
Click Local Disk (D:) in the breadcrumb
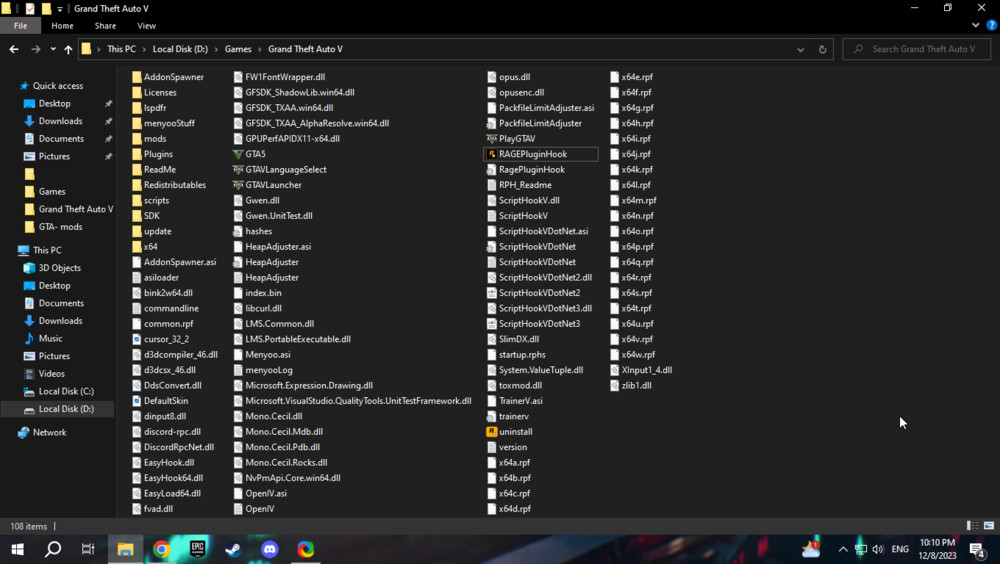pos(180,49)
